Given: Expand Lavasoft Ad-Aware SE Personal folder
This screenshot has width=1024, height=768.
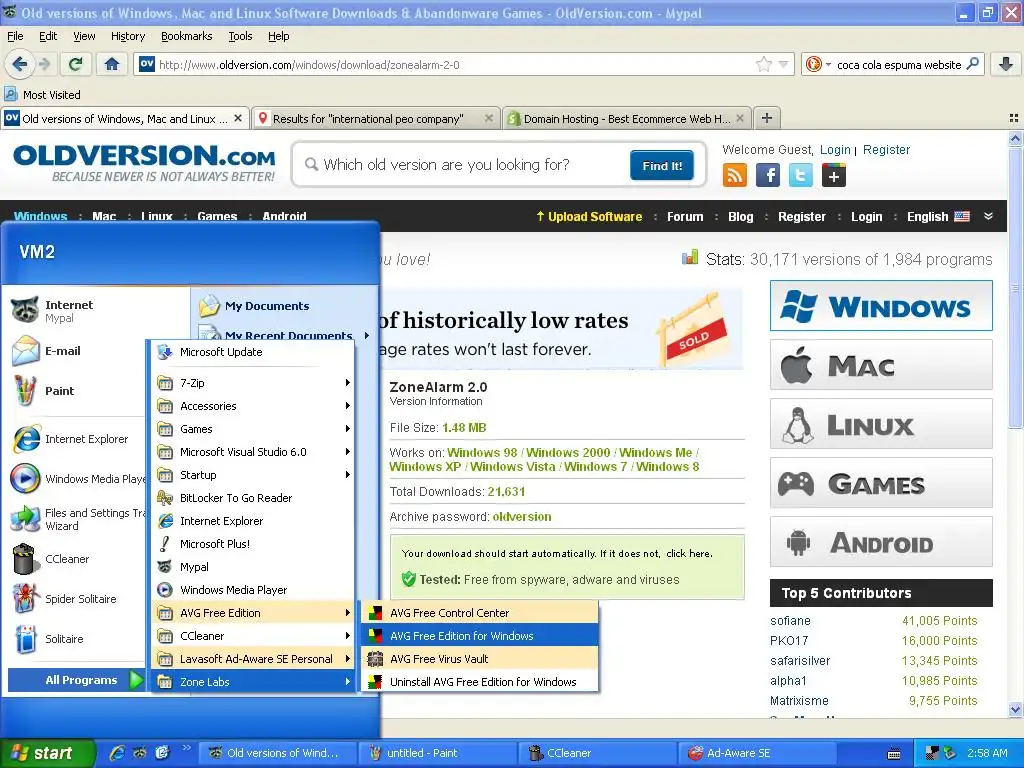Looking at the screenshot, I should pos(253,659).
